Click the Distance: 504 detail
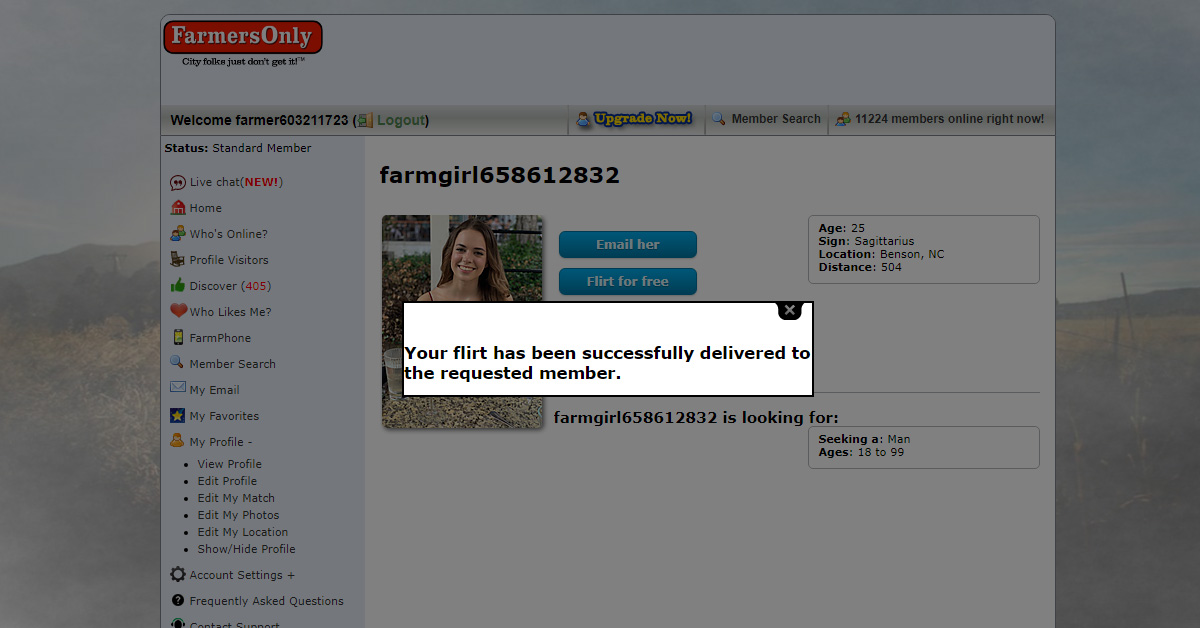 pyautogui.click(x=860, y=267)
